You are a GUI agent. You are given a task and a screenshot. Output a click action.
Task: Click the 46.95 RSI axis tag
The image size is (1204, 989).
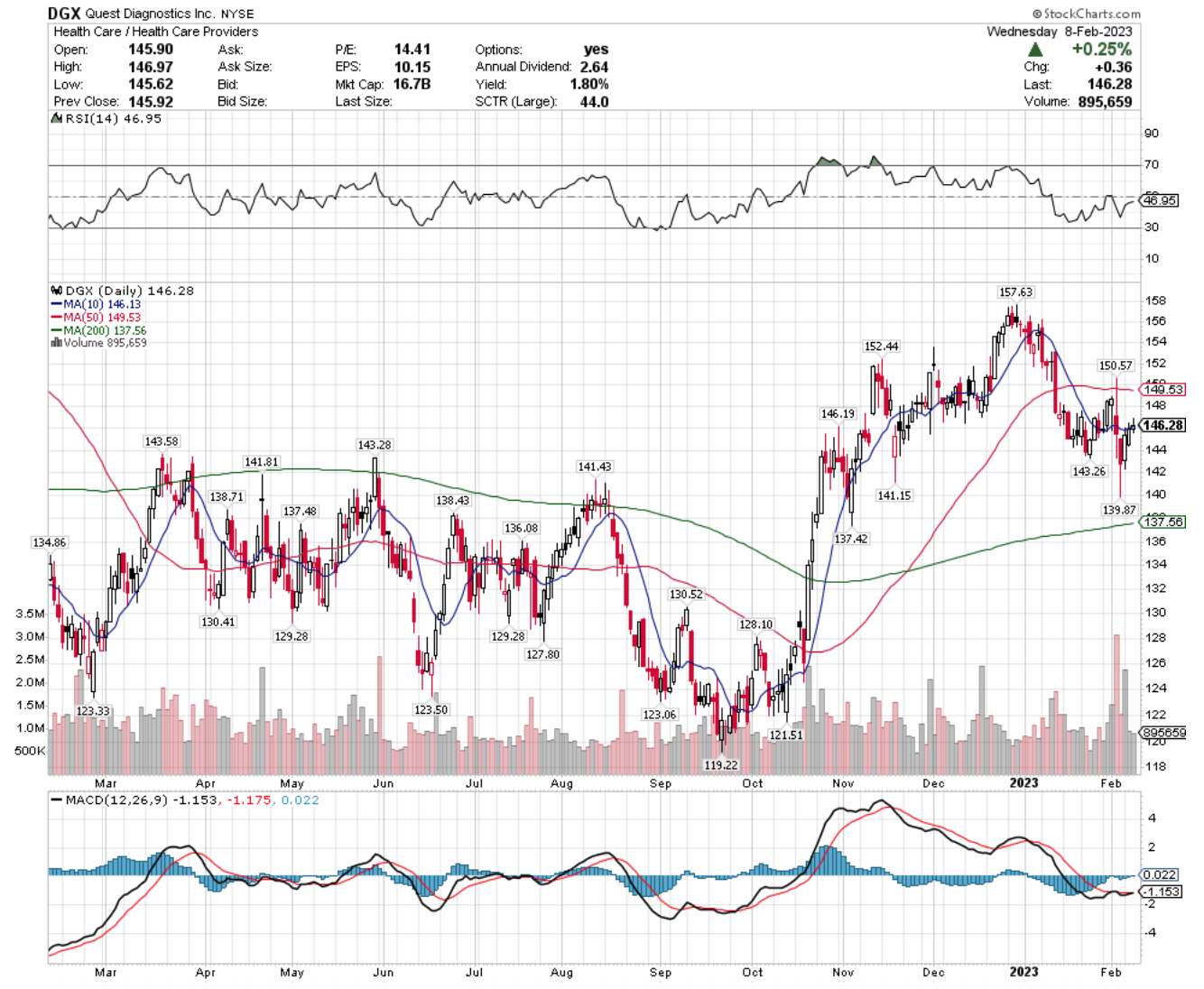(x=1160, y=200)
